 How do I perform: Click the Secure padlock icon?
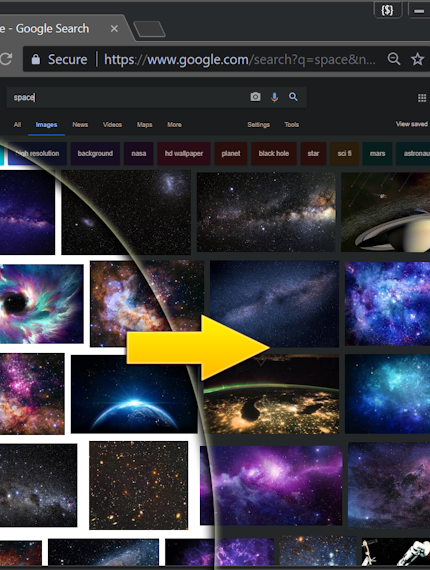pyautogui.click(x=36, y=59)
